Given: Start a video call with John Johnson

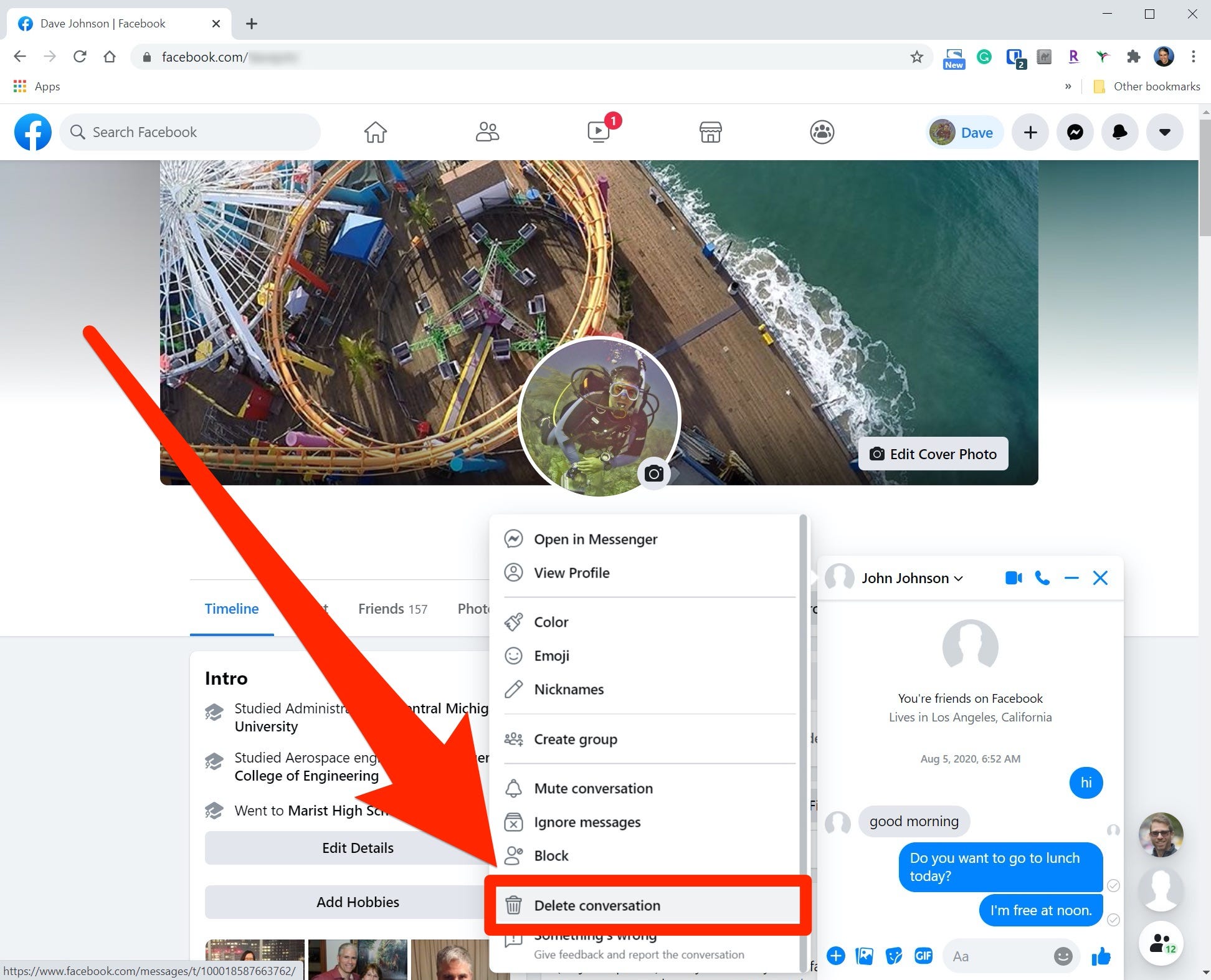Looking at the screenshot, I should click(x=1013, y=578).
